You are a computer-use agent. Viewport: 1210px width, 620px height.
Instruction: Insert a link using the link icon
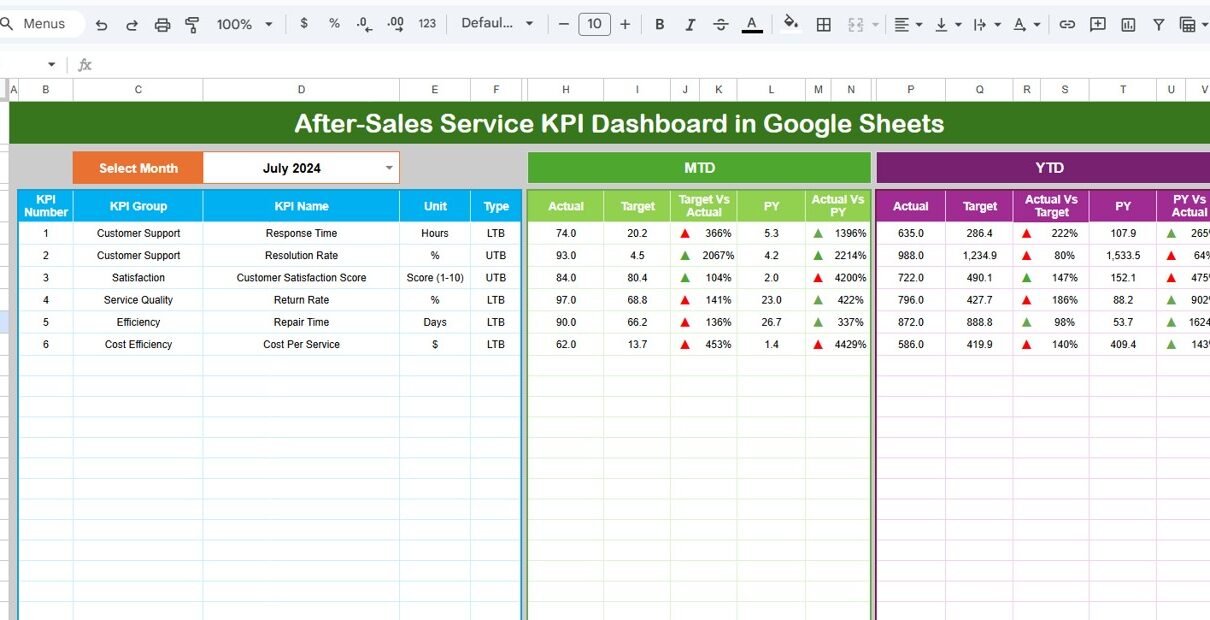(x=1067, y=24)
